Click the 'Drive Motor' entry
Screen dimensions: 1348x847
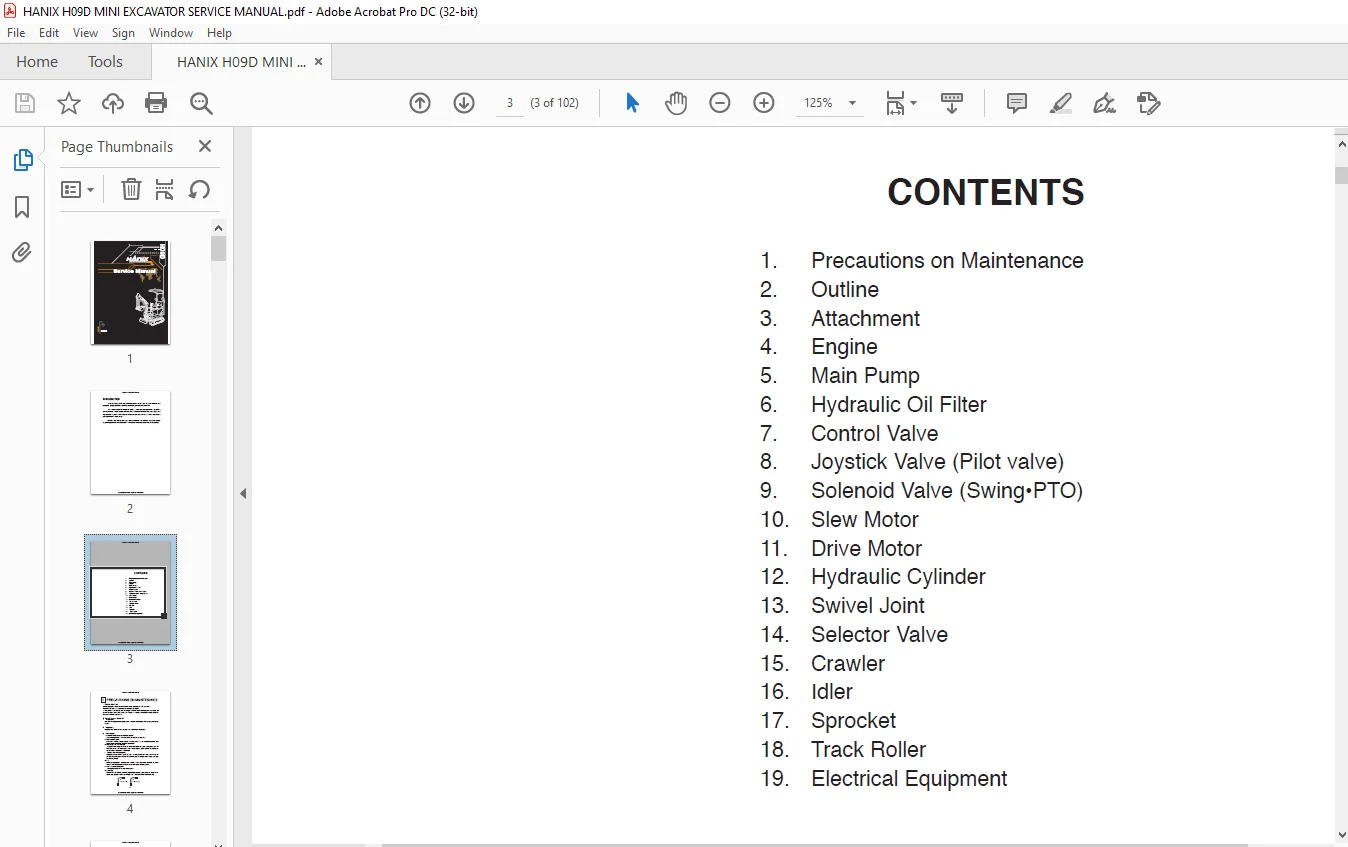tap(866, 549)
